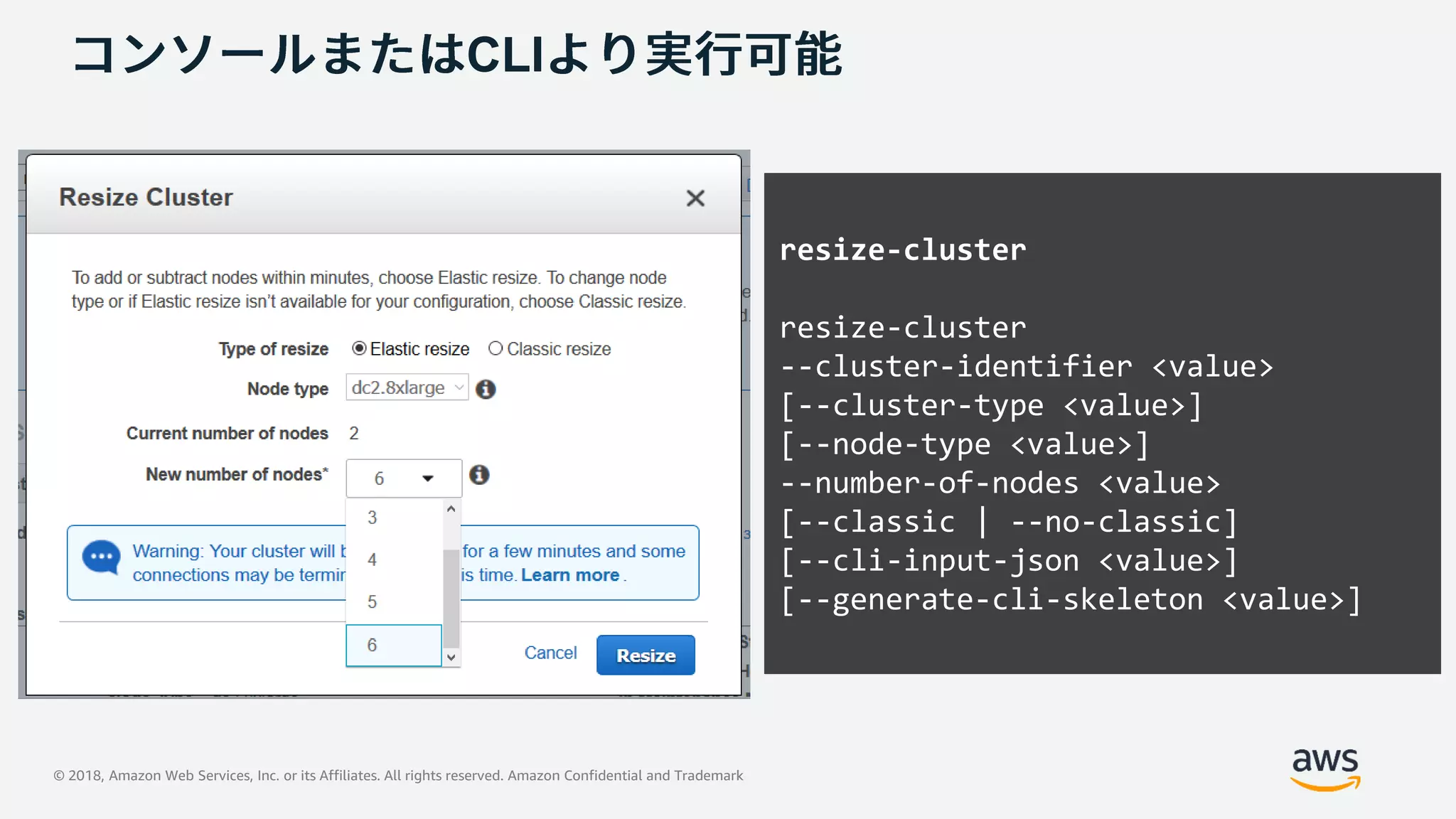Click the dropdown list scroll up arrow
This screenshot has width=1456, height=819.
coord(451,509)
